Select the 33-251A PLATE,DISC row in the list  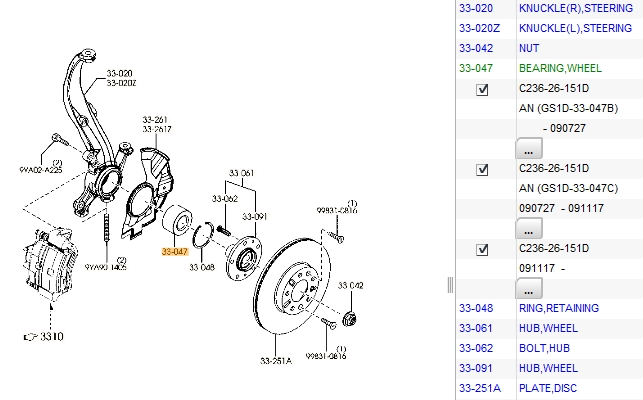coord(561,388)
